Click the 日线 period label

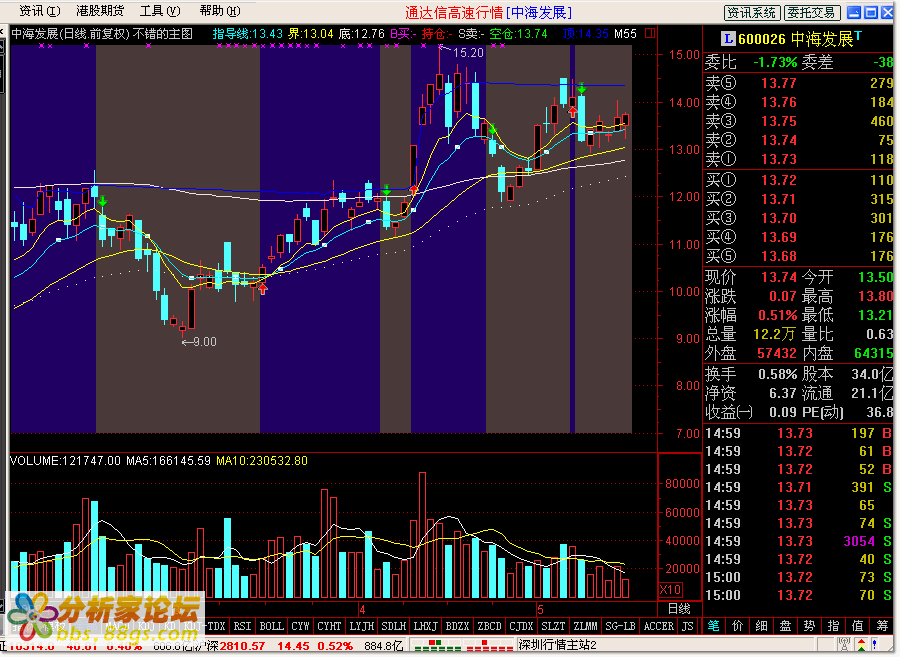pyautogui.click(x=678, y=609)
